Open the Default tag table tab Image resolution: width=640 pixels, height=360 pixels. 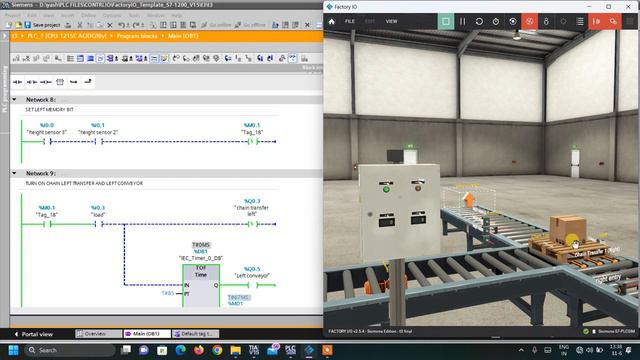tap(196, 334)
